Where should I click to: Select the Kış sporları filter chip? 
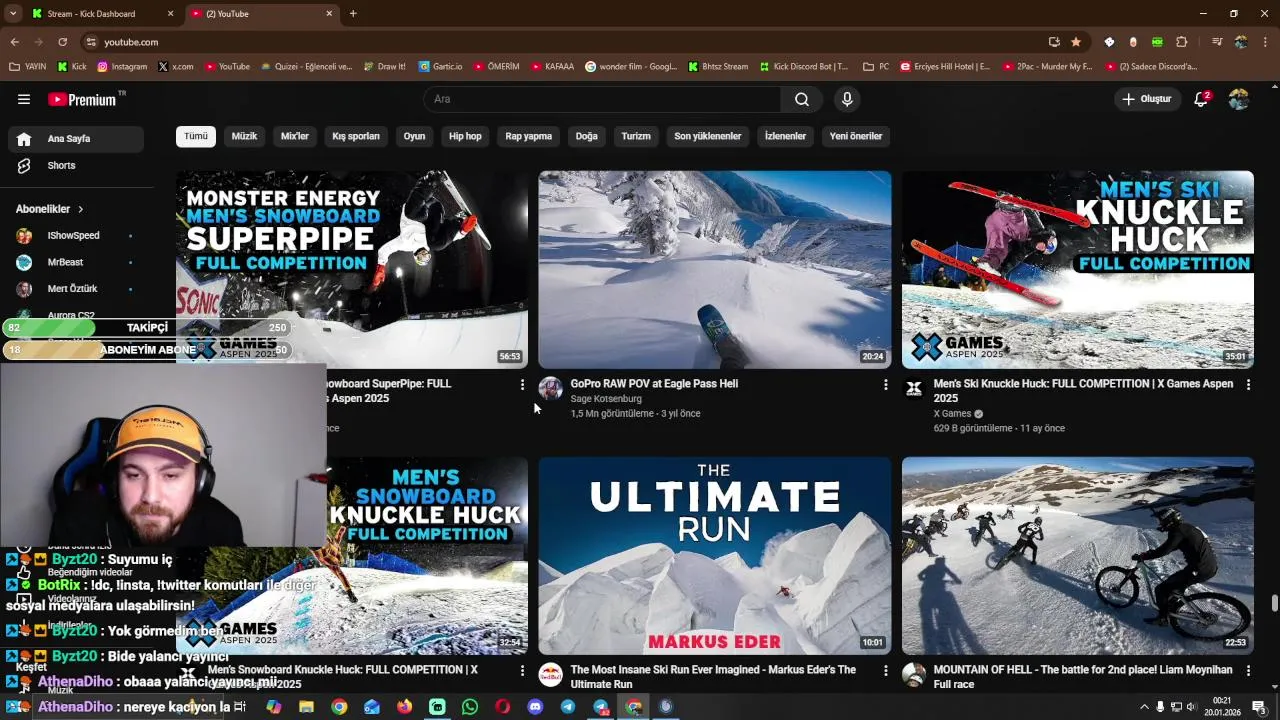click(x=356, y=136)
